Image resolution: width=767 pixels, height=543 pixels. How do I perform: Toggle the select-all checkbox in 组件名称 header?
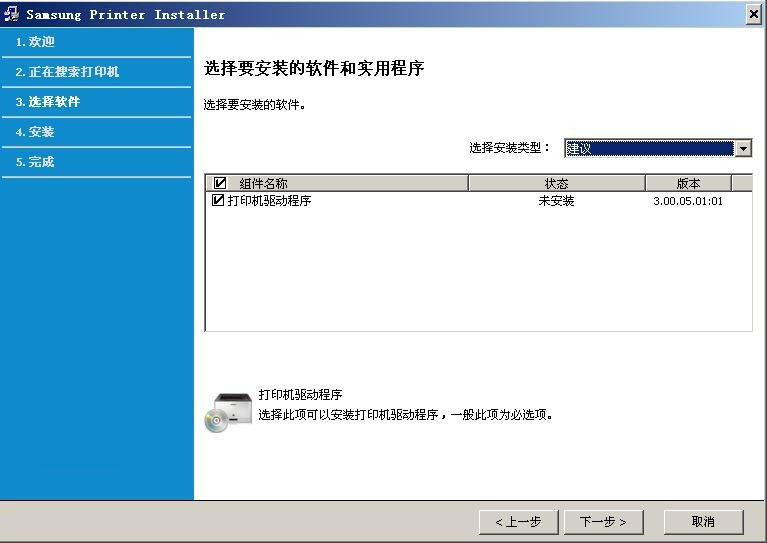(x=220, y=183)
